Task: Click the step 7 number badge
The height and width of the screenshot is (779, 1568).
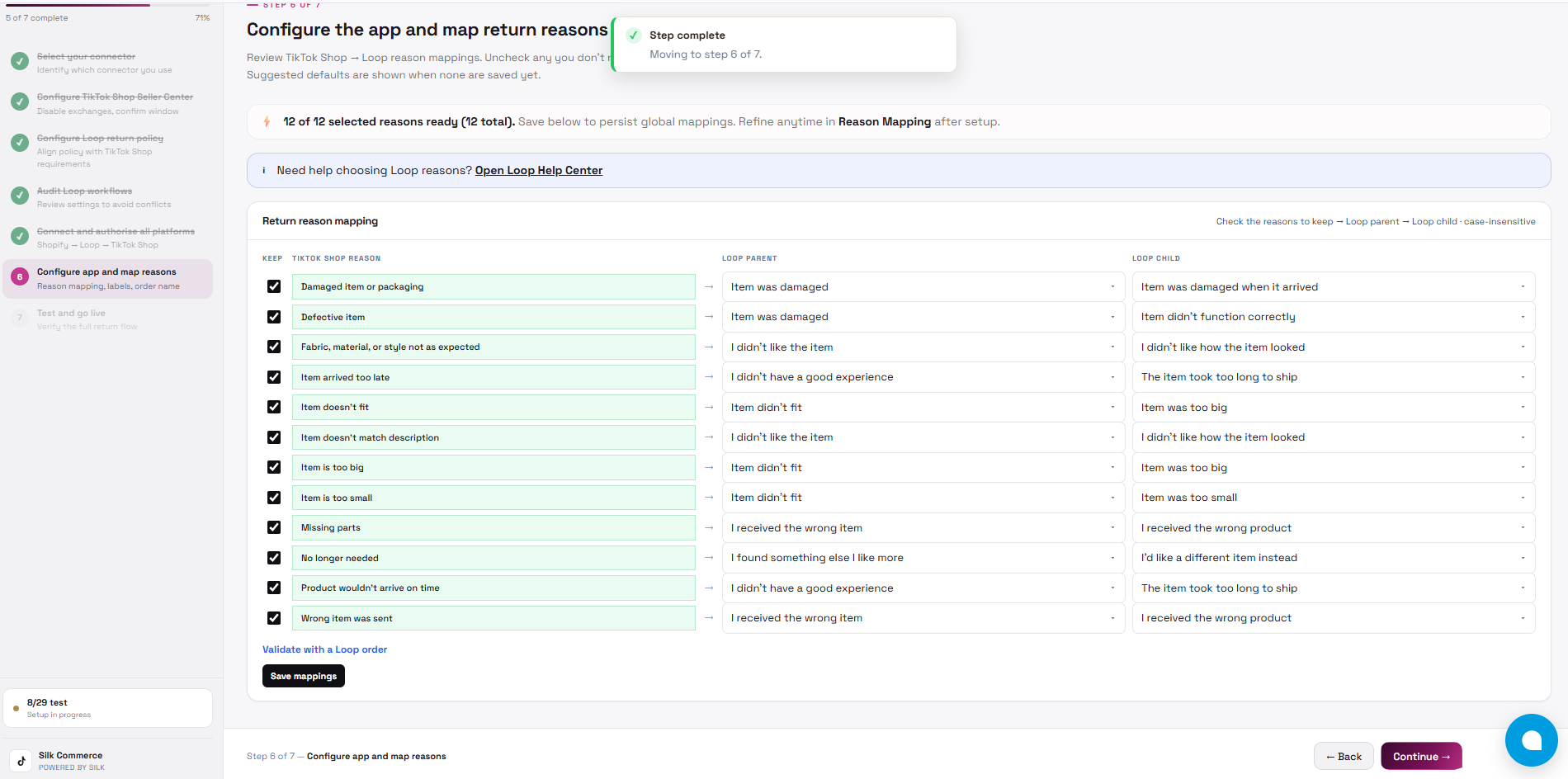Action: click(20, 318)
